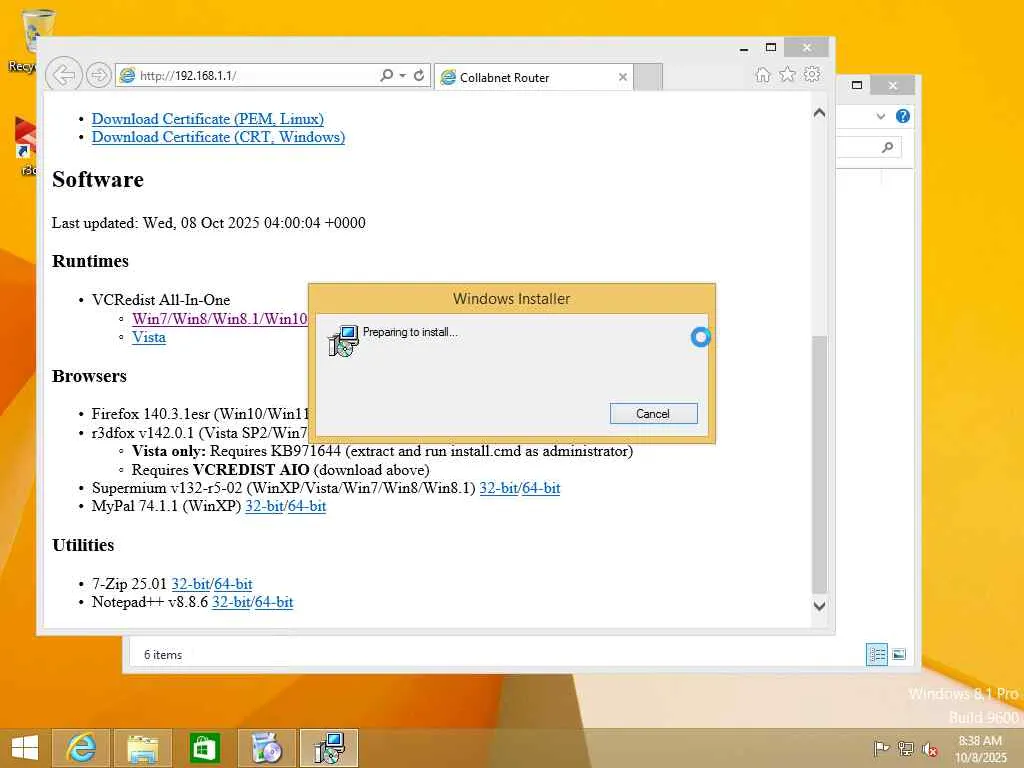Expand the Explorer window ribbon chevron
Viewport: 1024px width, 768px height.
pyautogui.click(x=881, y=116)
